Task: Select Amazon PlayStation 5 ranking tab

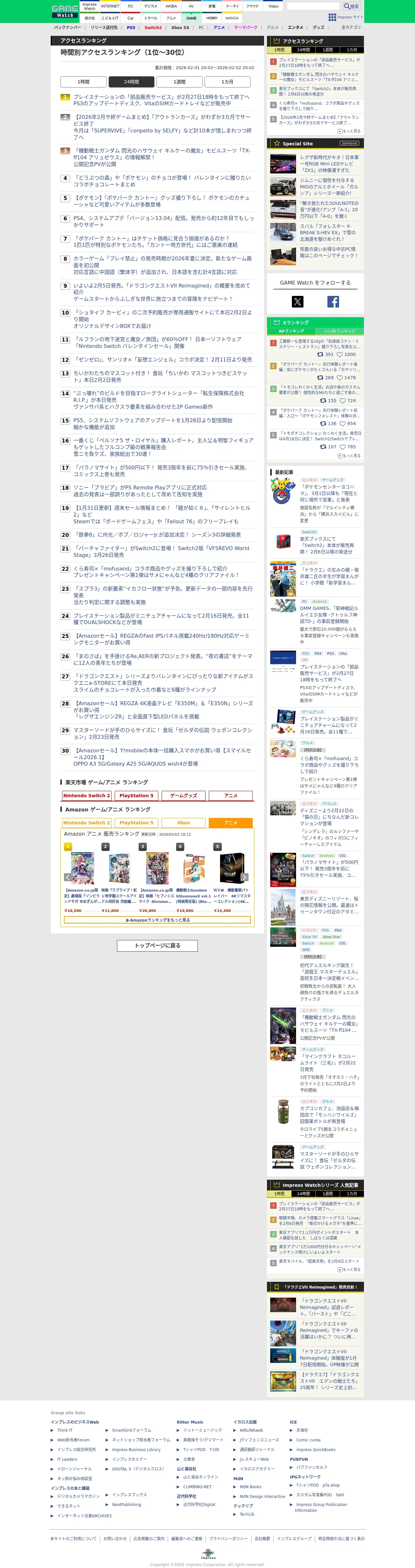Action: tap(136, 823)
